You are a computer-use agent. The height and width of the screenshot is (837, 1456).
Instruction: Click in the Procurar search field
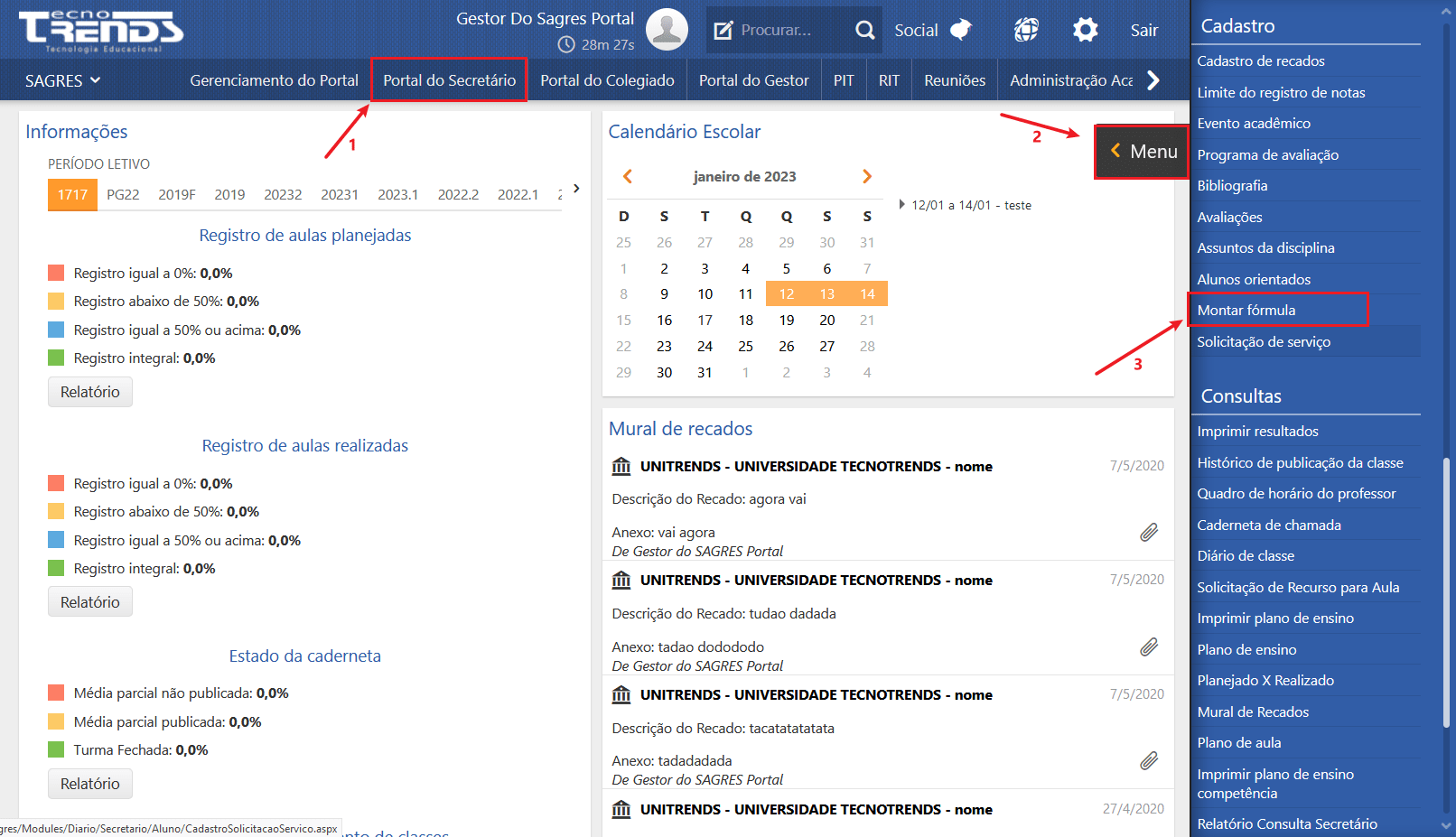click(x=786, y=30)
